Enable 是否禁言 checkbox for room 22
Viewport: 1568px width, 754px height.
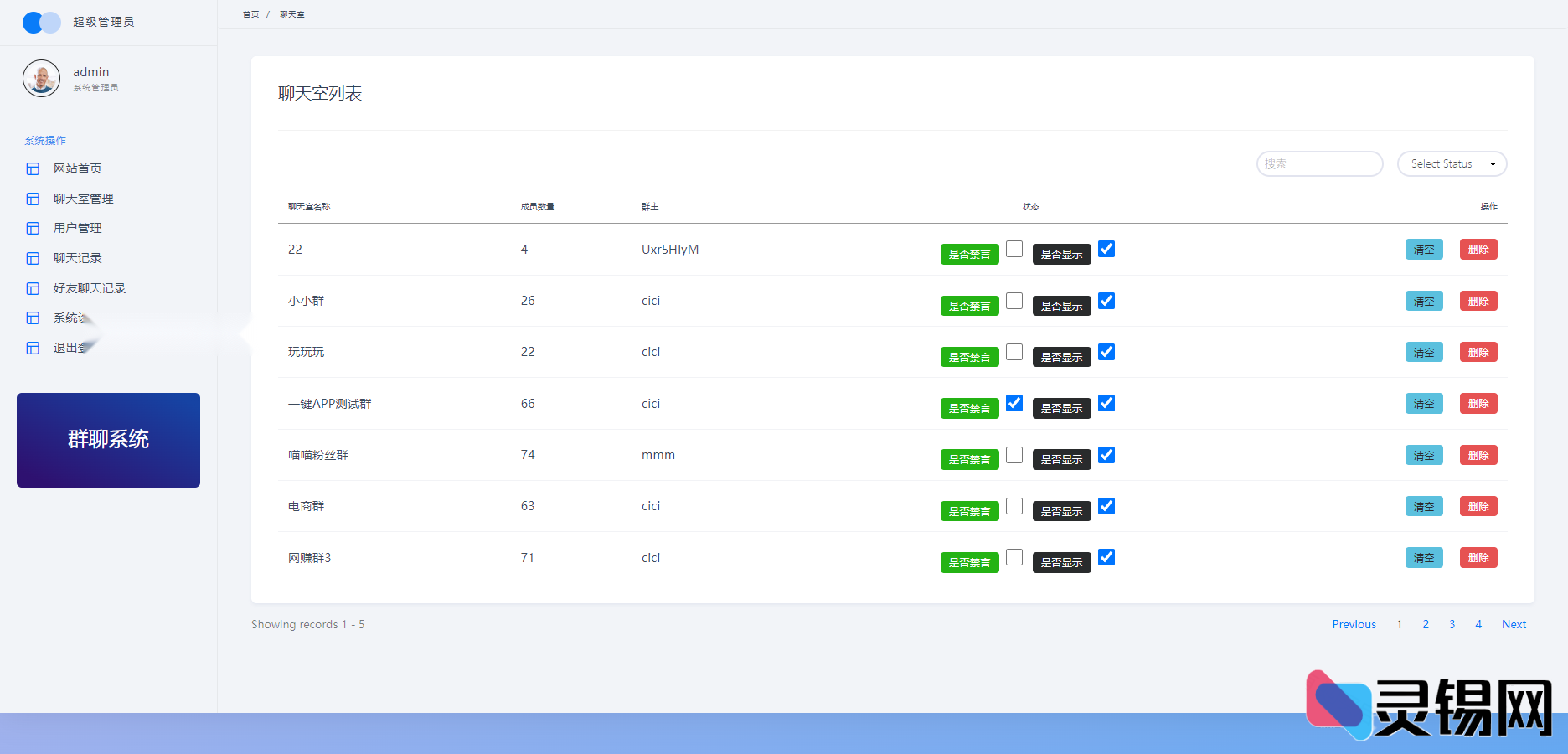(1014, 249)
